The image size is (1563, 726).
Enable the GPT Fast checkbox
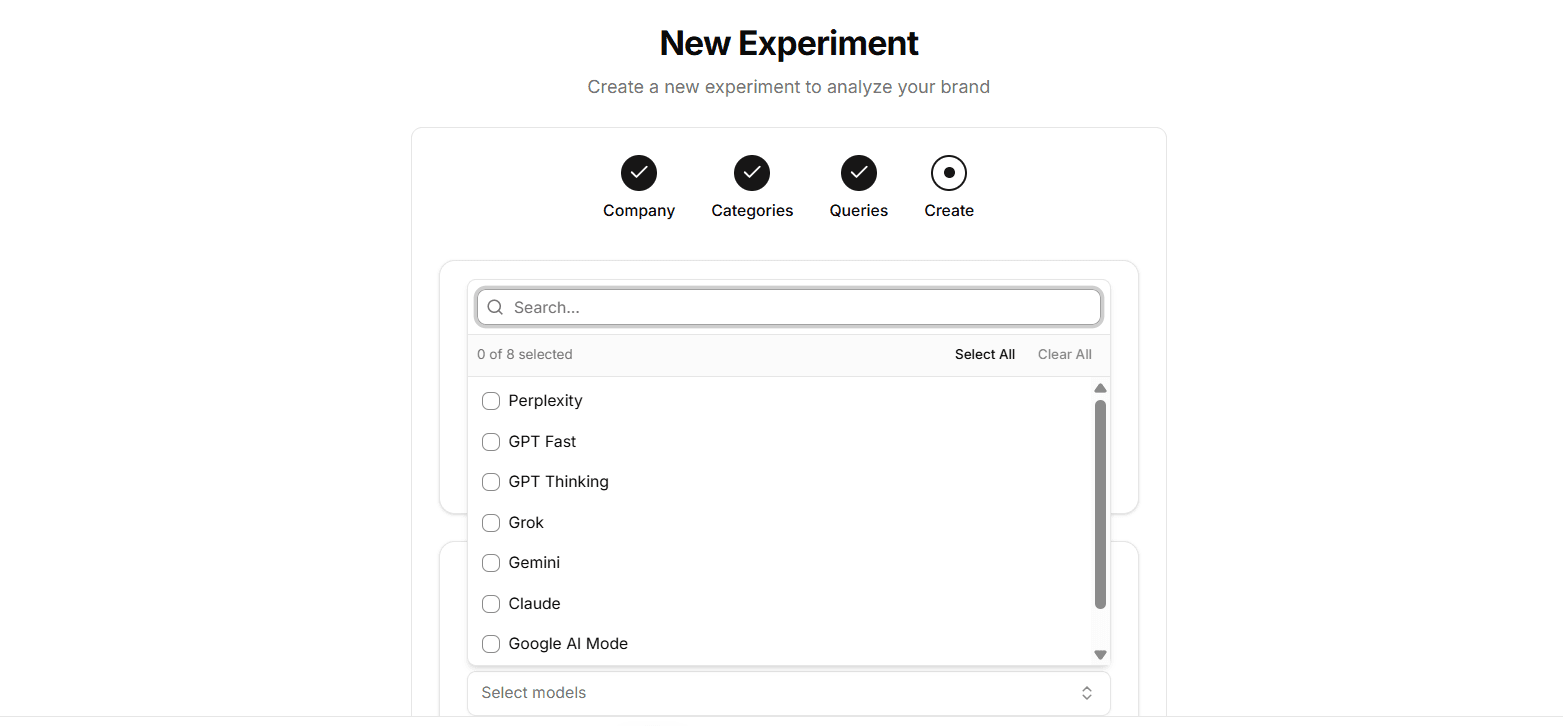pyautogui.click(x=491, y=442)
